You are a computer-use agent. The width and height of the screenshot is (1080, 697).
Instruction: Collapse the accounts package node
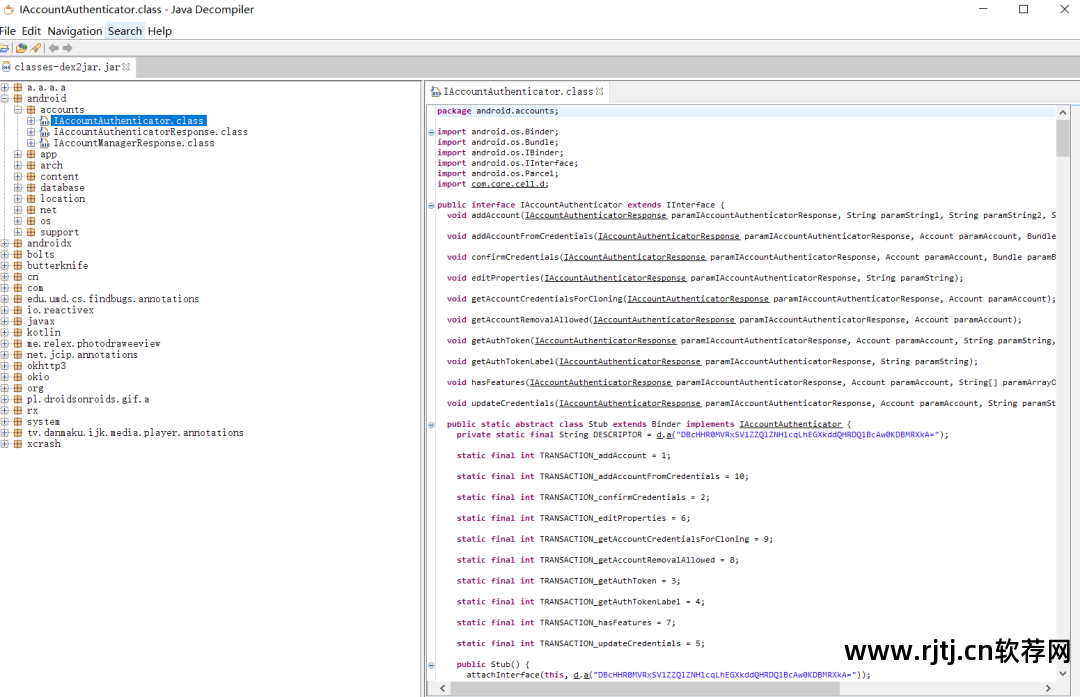point(18,110)
